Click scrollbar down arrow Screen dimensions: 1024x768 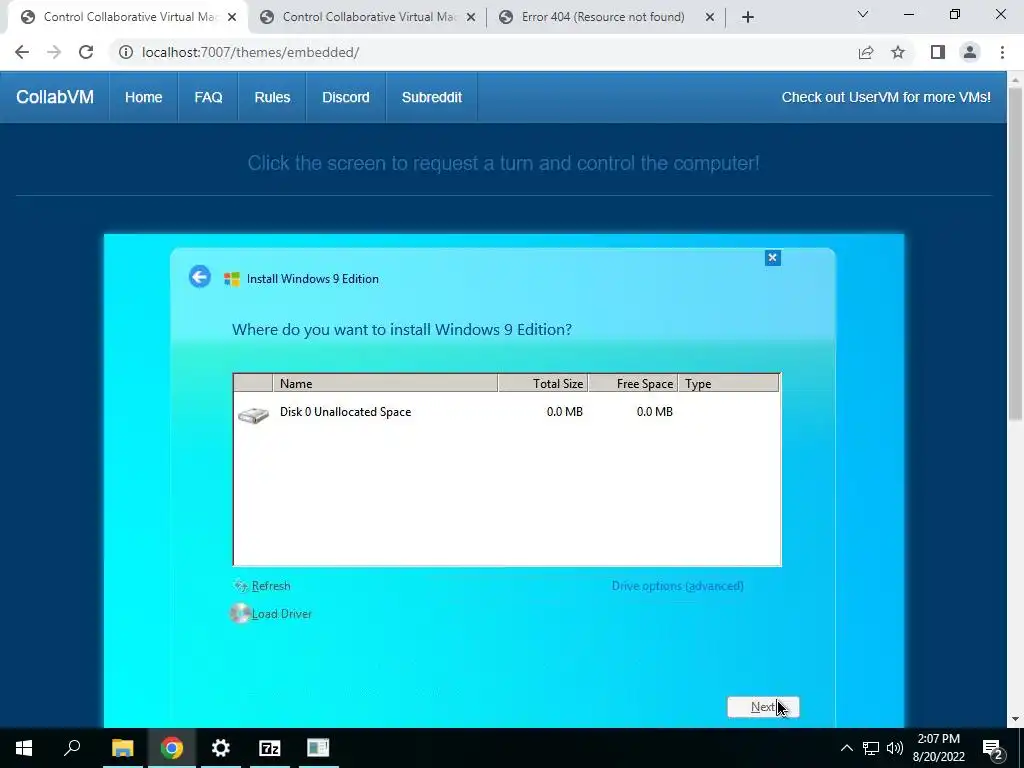(x=1015, y=719)
